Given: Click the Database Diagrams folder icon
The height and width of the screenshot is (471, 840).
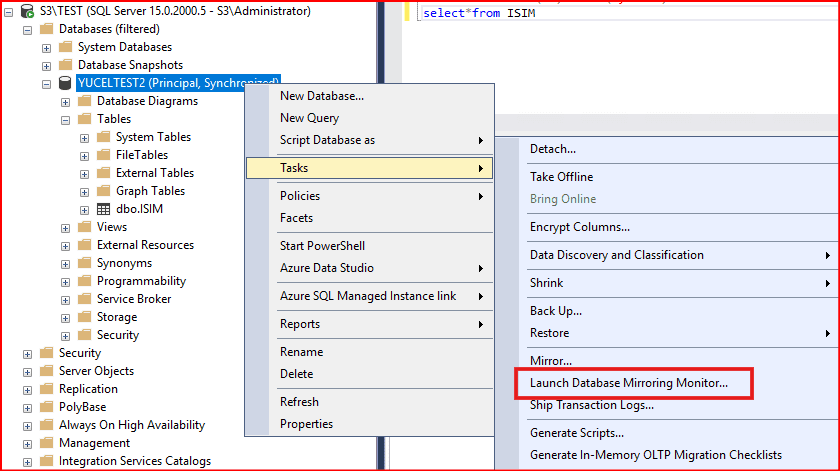Looking at the screenshot, I should (84, 101).
